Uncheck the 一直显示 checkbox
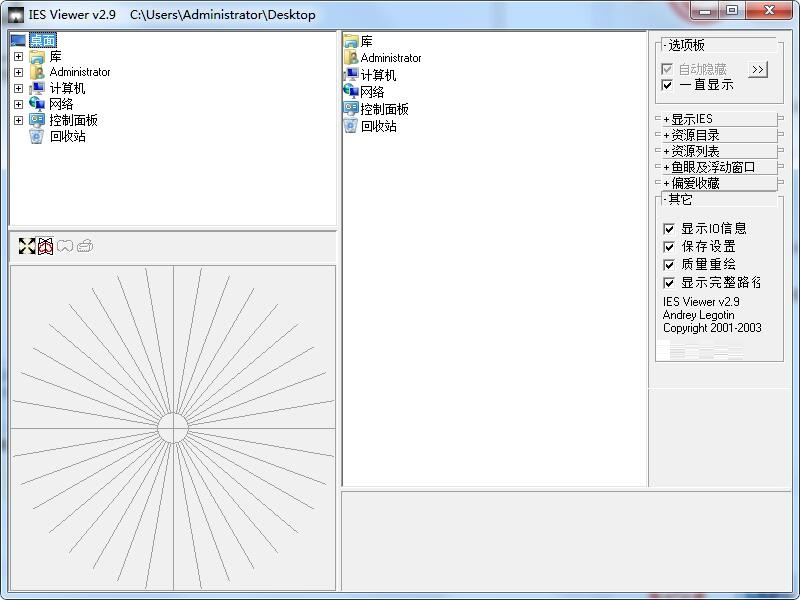The image size is (800, 600). pos(668,85)
